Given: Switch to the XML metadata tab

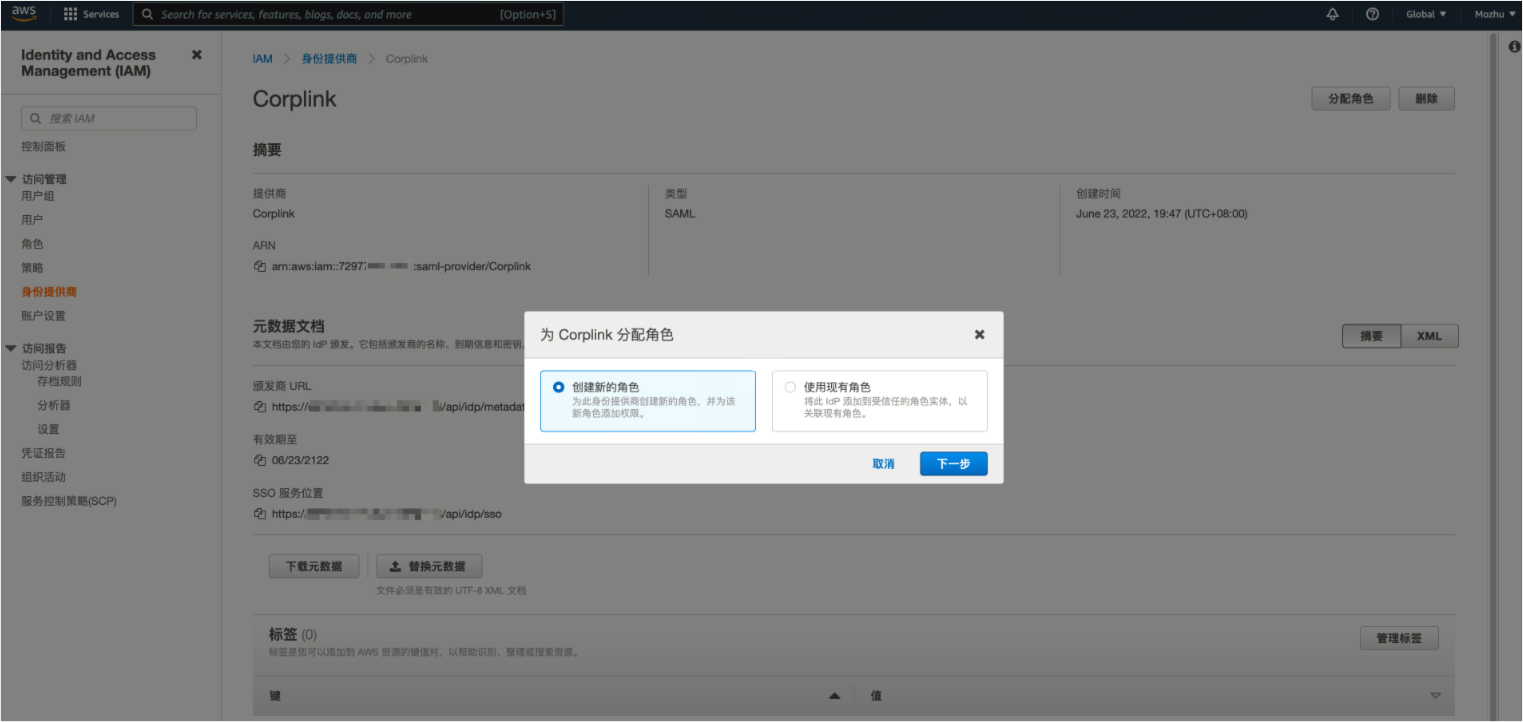Looking at the screenshot, I should [1429, 336].
